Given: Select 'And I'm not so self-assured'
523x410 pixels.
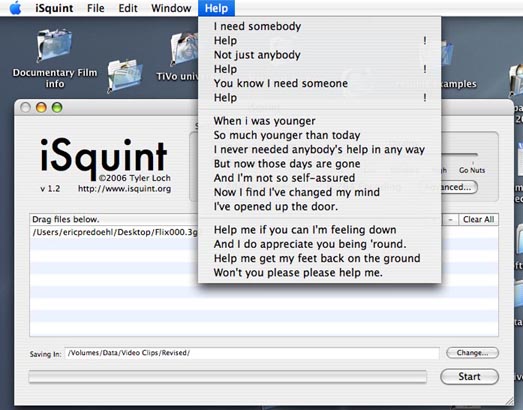Looking at the screenshot, I should click(x=320, y=178).
